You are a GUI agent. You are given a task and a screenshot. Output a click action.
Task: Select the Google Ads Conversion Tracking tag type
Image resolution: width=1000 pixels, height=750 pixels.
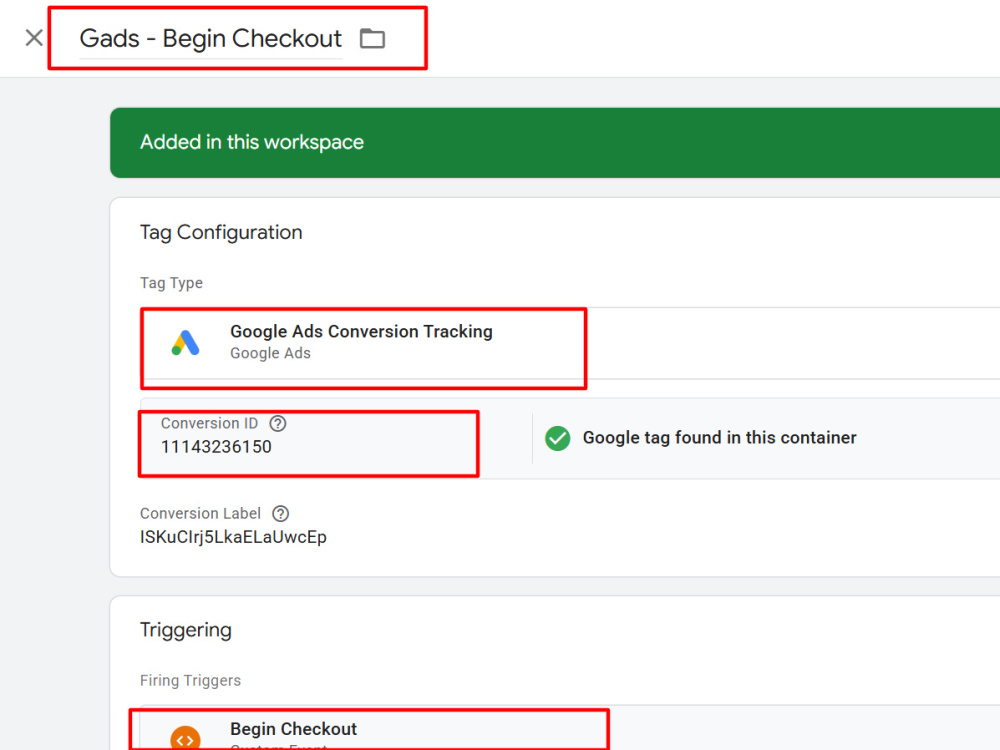pyautogui.click(x=570, y=343)
